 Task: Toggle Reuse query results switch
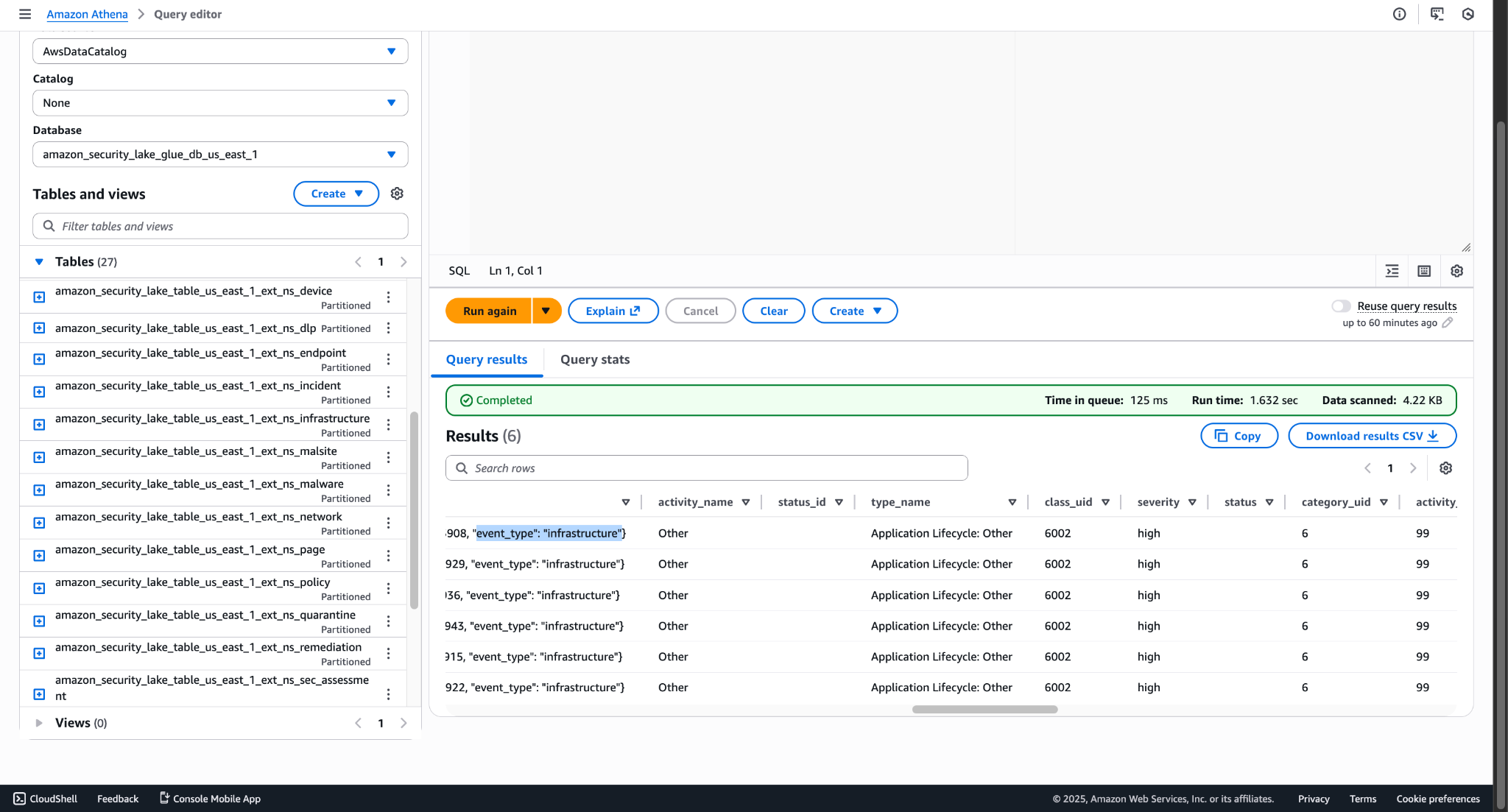(x=1341, y=306)
